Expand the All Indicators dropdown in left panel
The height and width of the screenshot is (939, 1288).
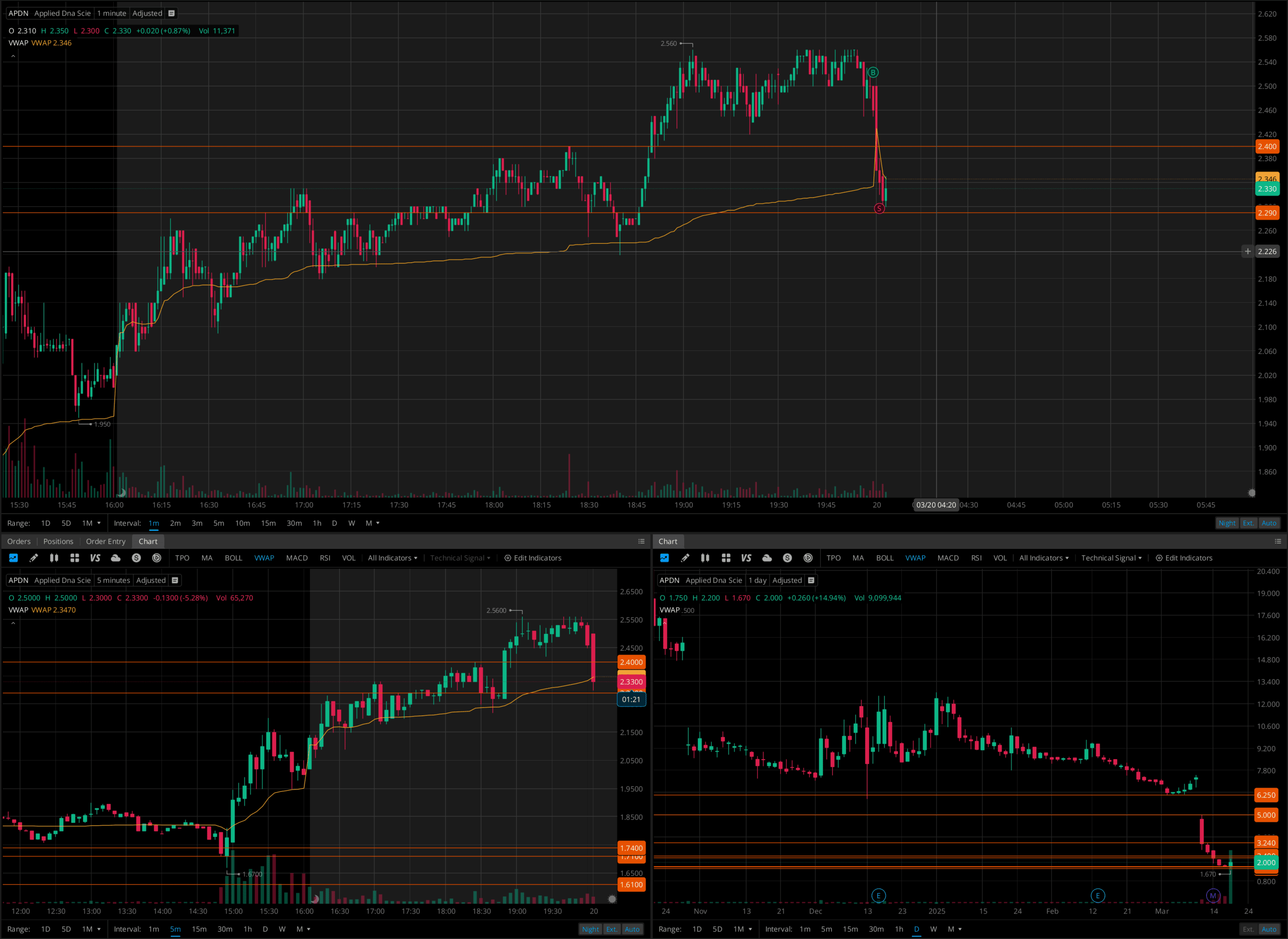pos(392,558)
